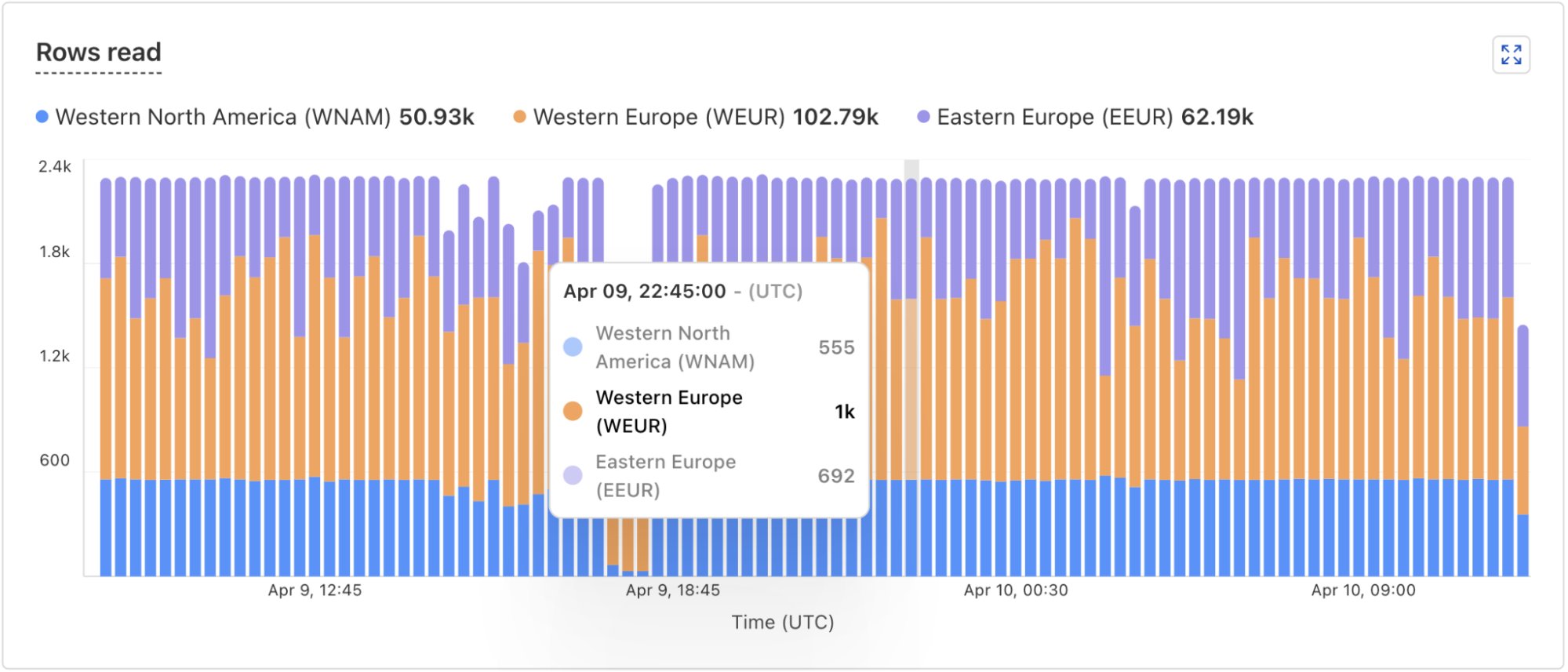
Task: Click the orange WEUR legend dot
Action: [519, 117]
